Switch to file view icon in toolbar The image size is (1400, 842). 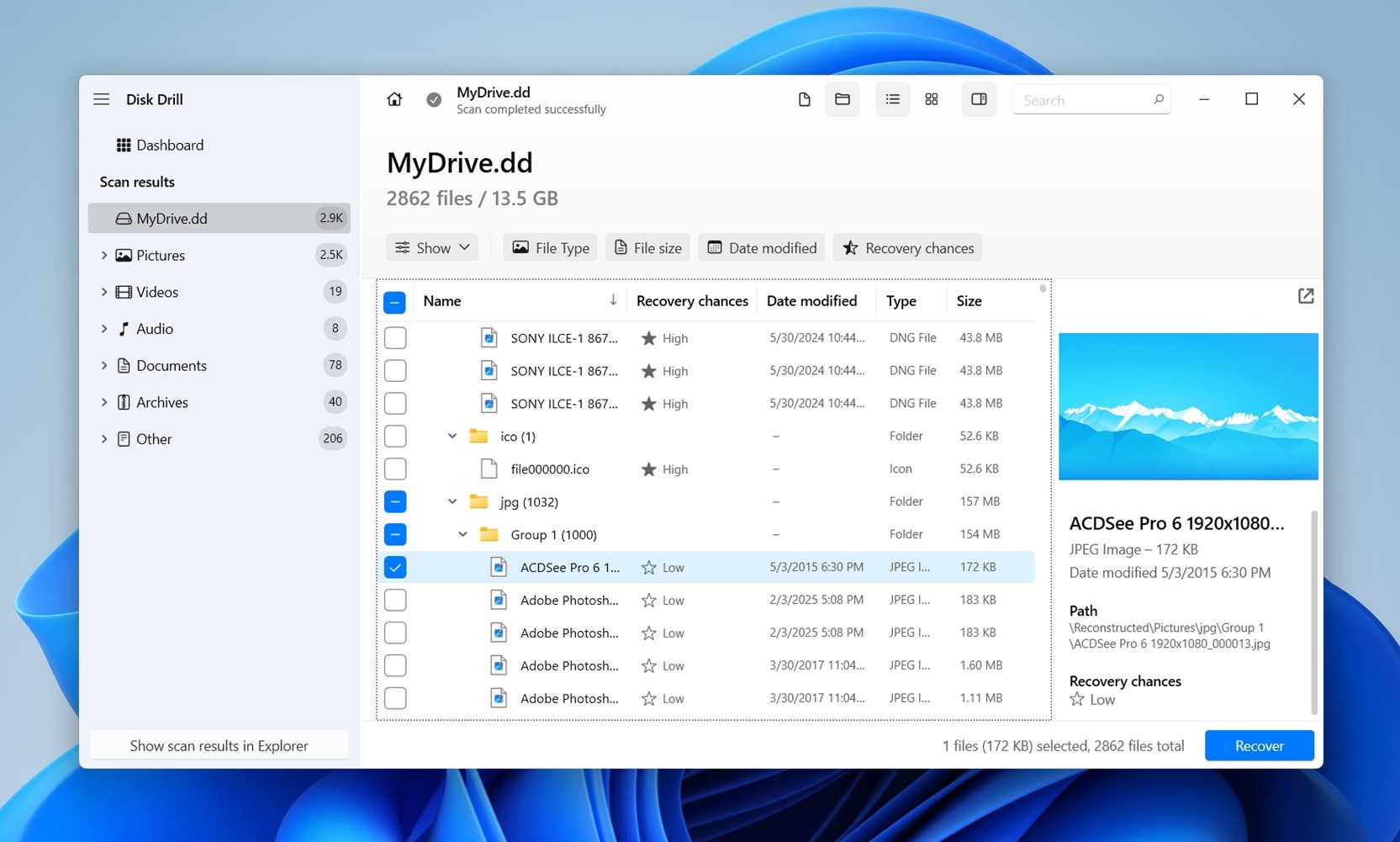click(804, 99)
